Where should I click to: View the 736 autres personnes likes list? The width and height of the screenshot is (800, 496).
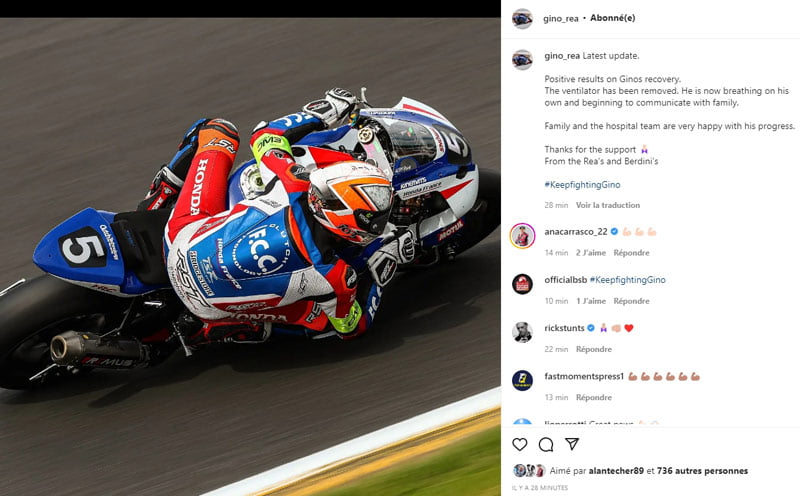[702, 471]
